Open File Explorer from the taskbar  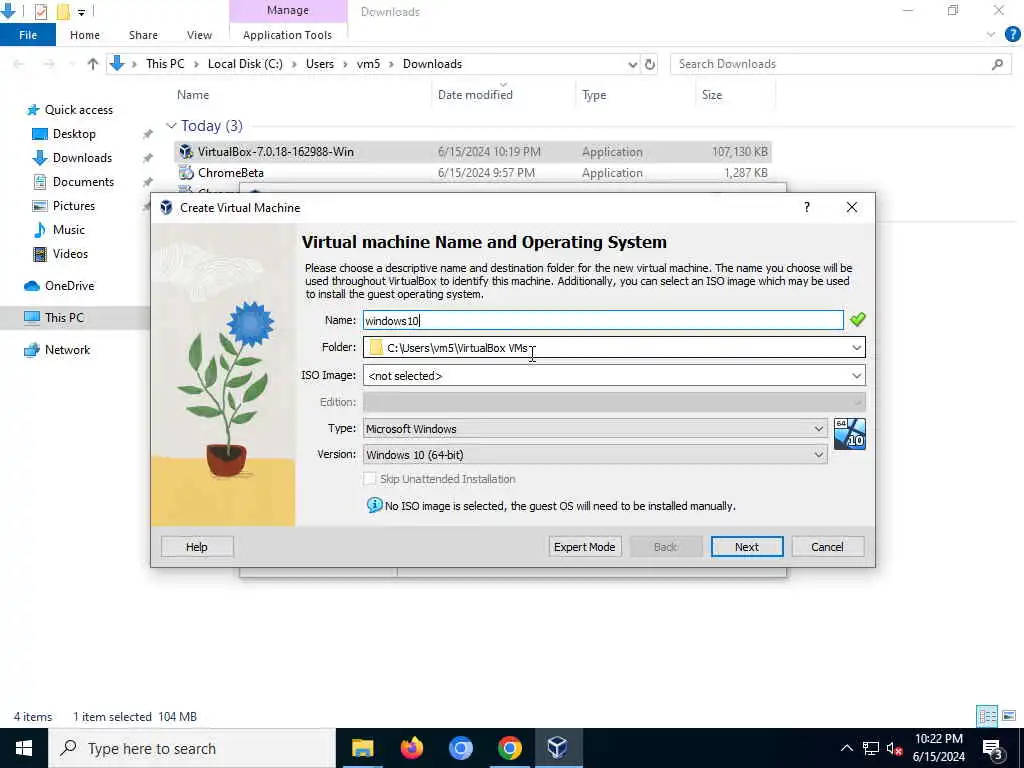click(x=362, y=748)
